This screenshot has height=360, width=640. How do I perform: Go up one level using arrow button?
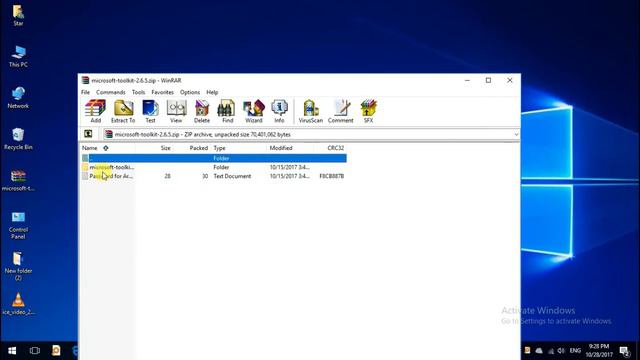coord(88,134)
